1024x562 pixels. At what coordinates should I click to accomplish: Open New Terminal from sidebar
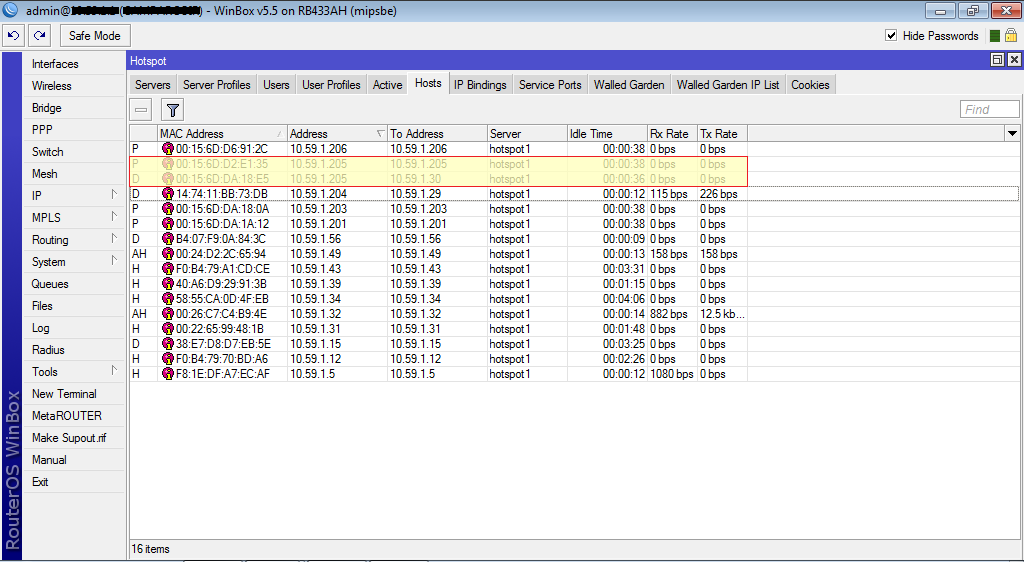pos(73,394)
